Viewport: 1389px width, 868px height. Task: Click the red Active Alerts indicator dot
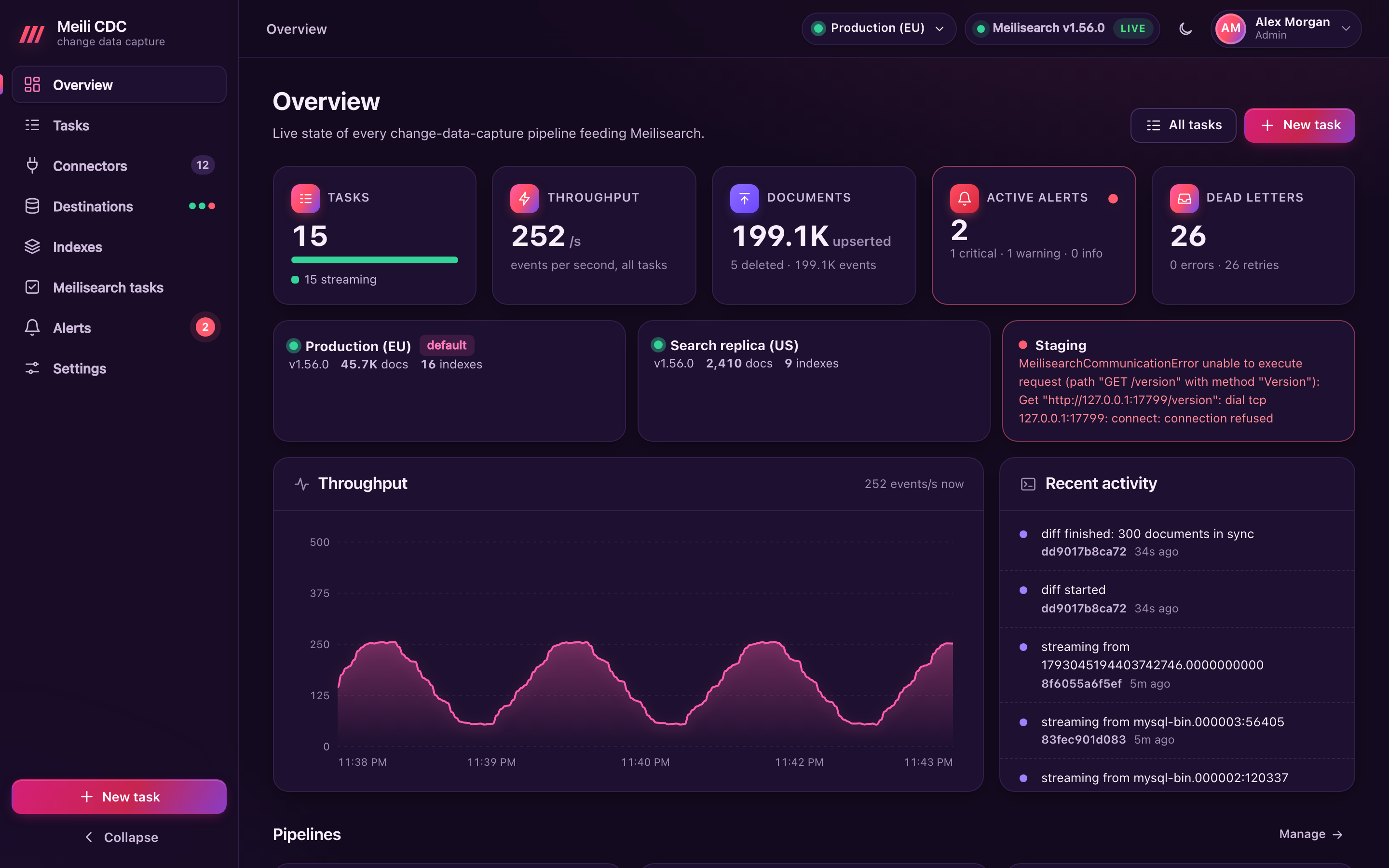coord(1113,199)
